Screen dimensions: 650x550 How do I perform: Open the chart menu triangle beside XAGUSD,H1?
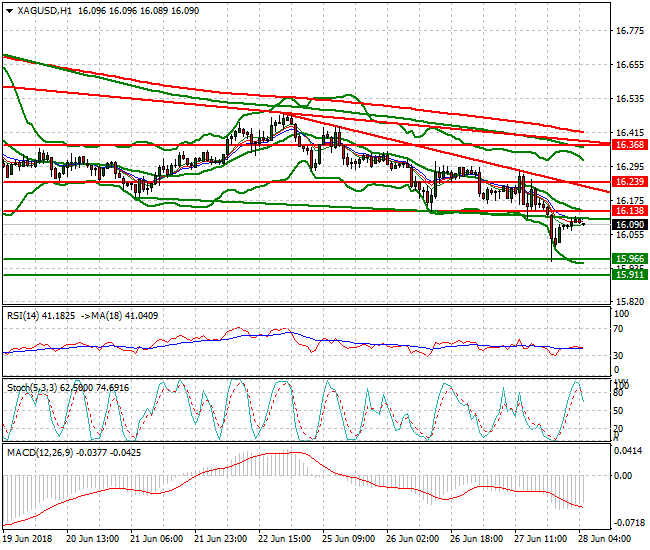[x=10, y=11]
